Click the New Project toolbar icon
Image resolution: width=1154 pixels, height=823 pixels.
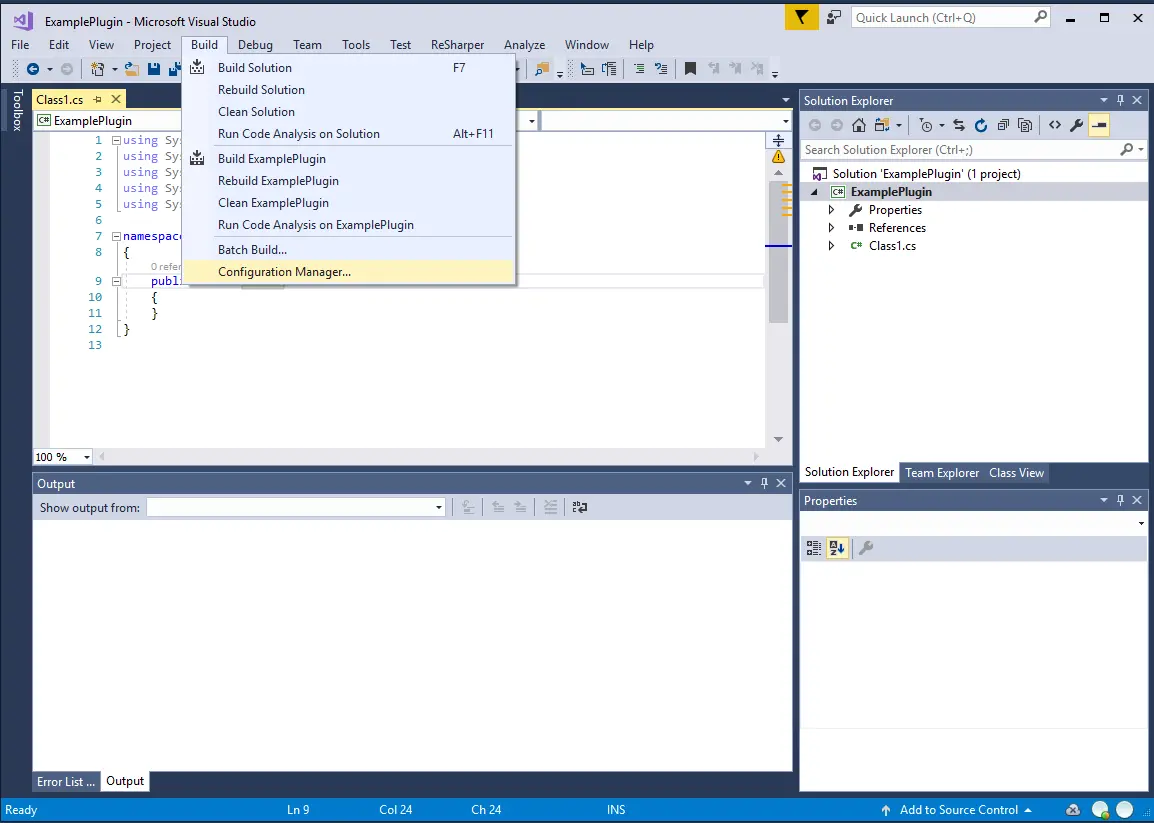[x=97, y=69]
